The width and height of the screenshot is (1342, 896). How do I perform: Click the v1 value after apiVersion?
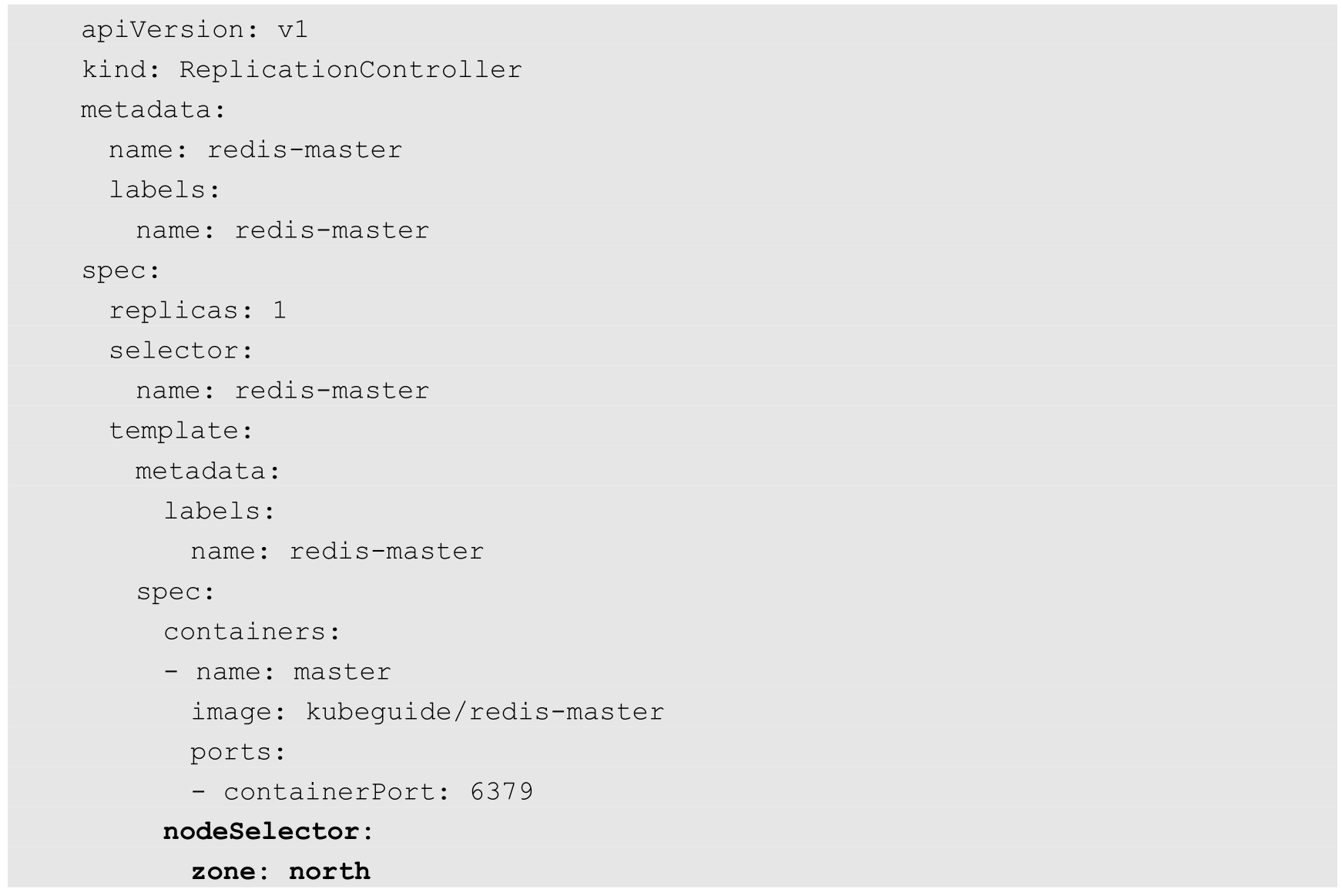pos(293,30)
